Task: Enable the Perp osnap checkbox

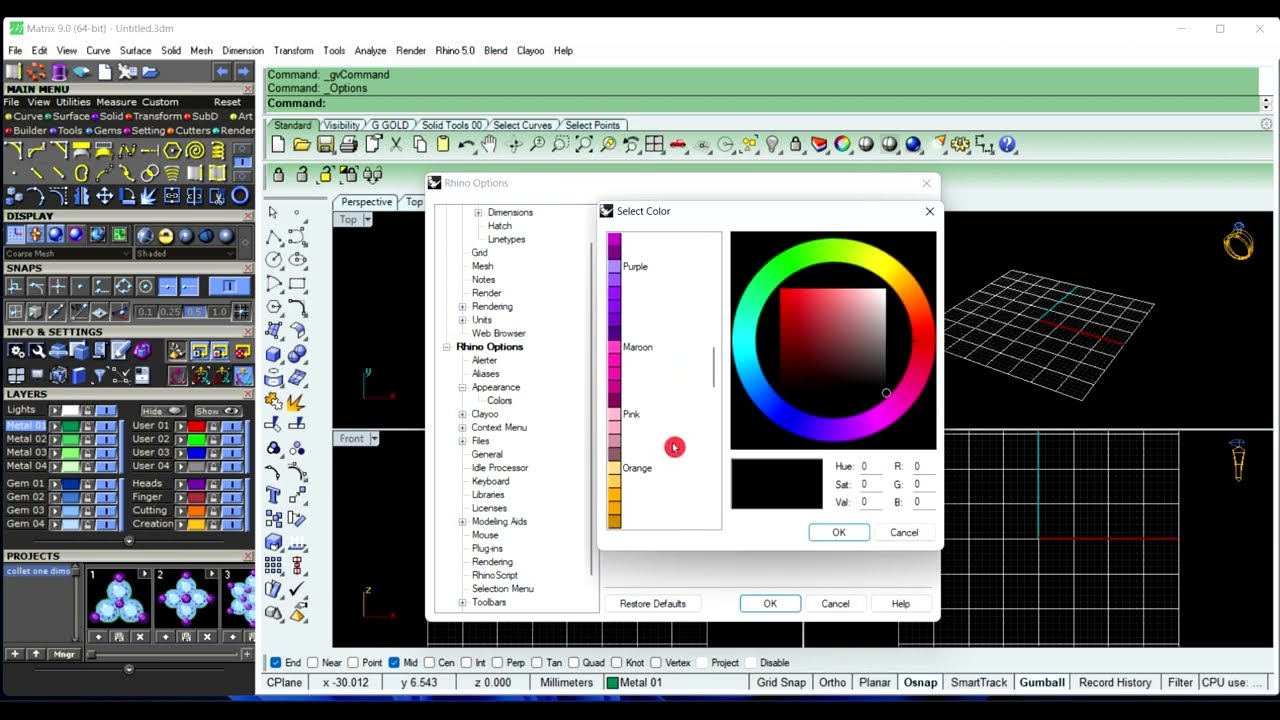Action: [498, 662]
